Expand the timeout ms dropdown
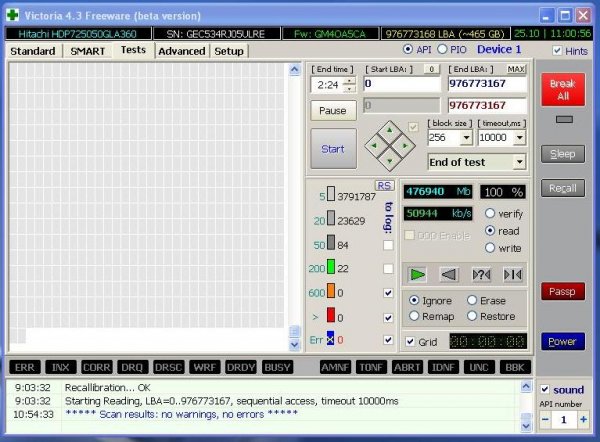This screenshot has width=600, height=442. (519, 138)
